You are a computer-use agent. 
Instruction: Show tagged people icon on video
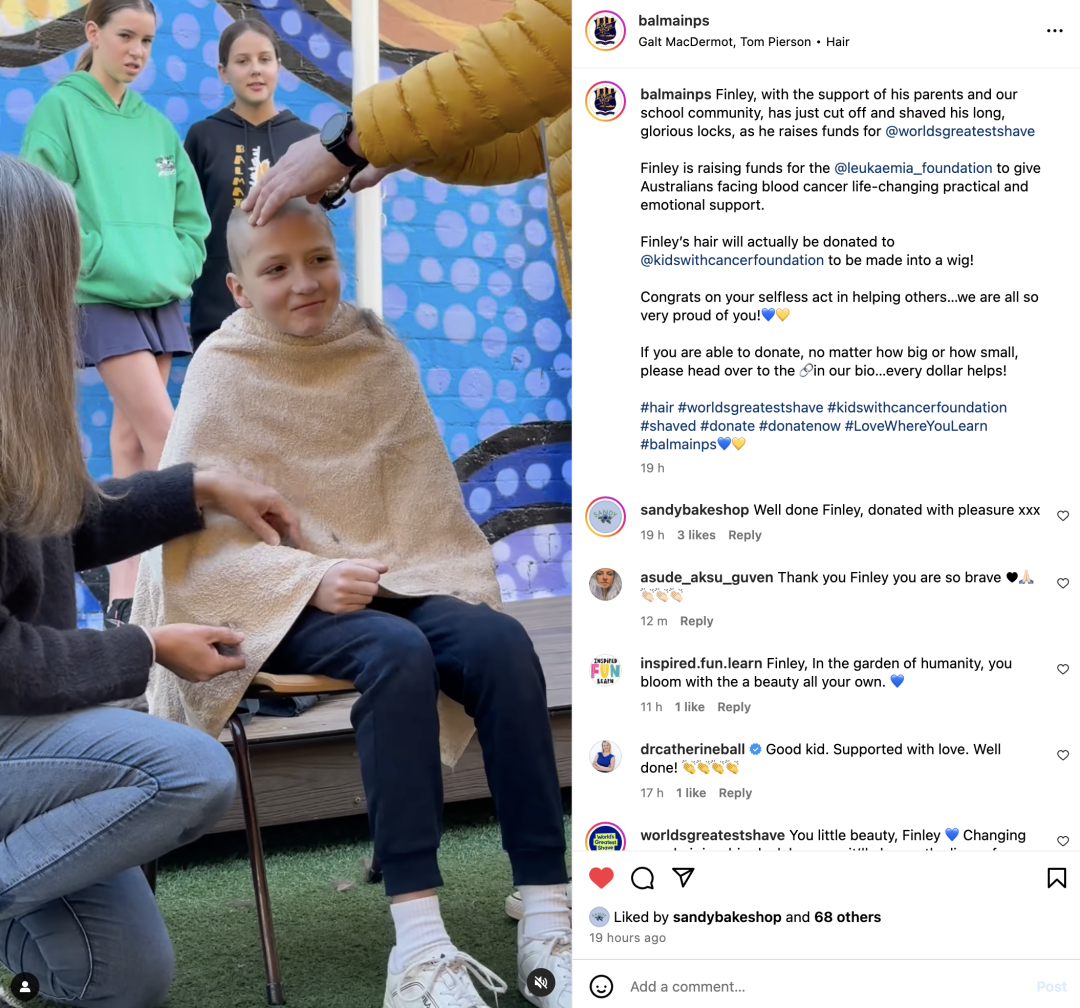[x=25, y=987]
